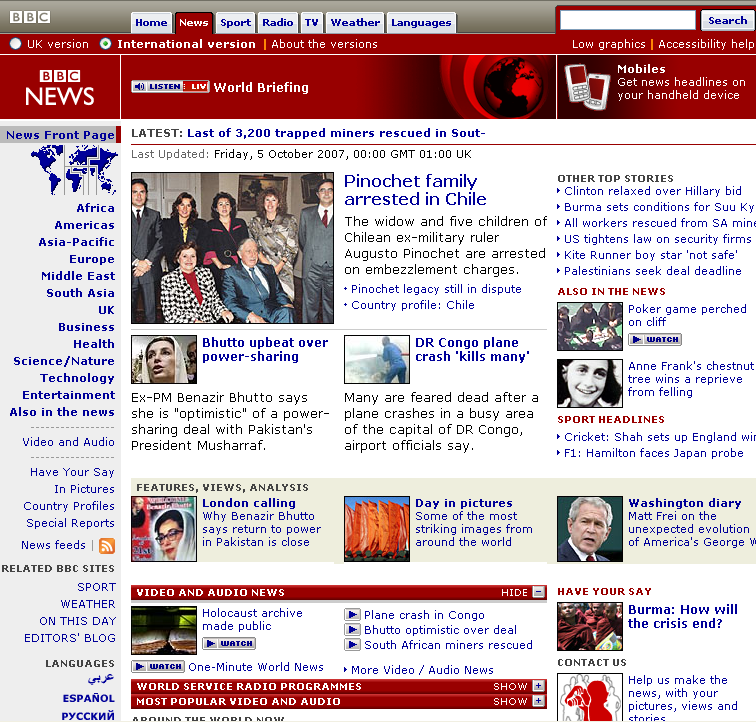Click play icon beside Plane crash in Congo
This screenshot has height=722, width=756.
click(x=352, y=615)
